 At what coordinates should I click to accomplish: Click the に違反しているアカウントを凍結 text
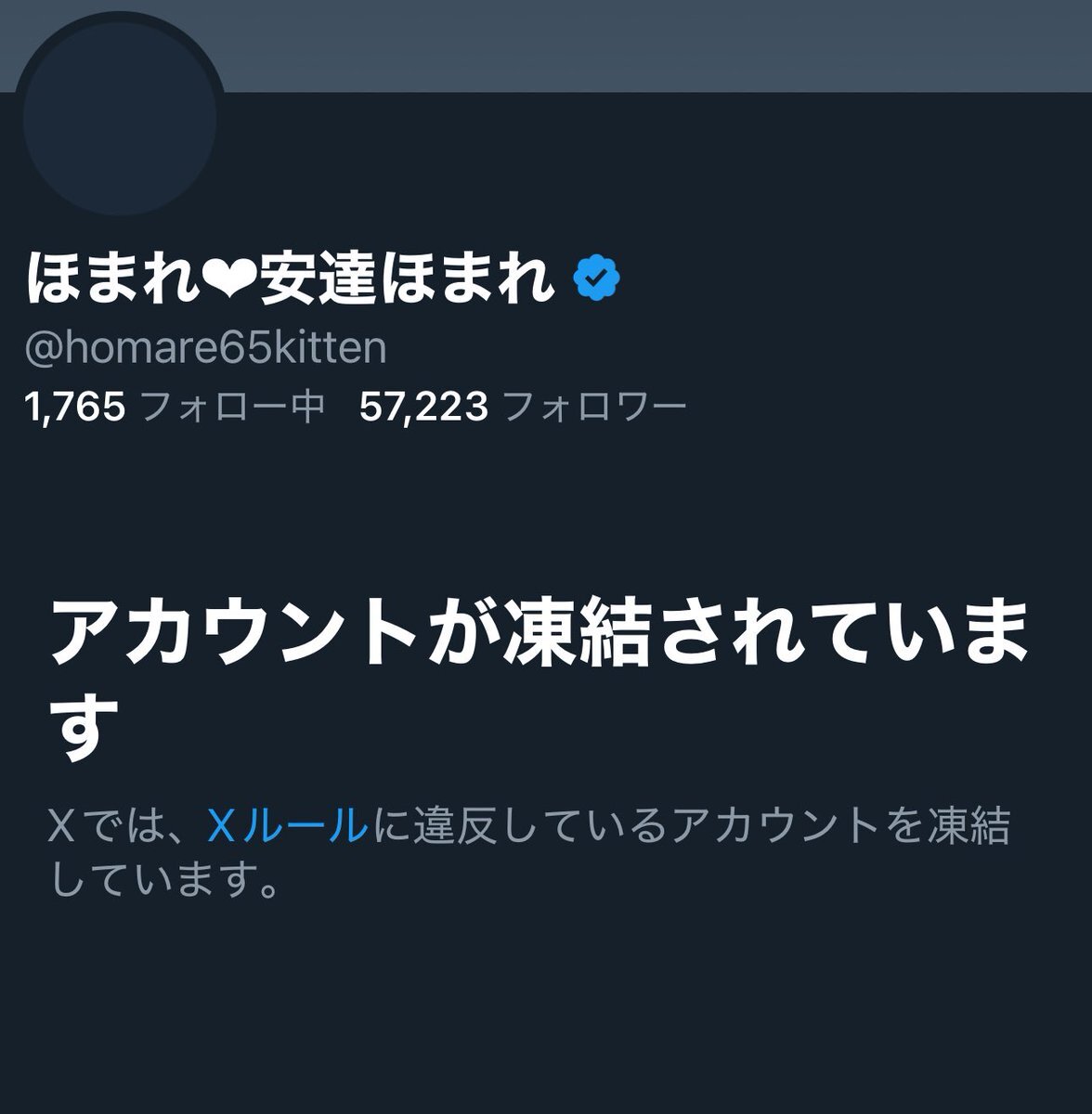(x=688, y=825)
